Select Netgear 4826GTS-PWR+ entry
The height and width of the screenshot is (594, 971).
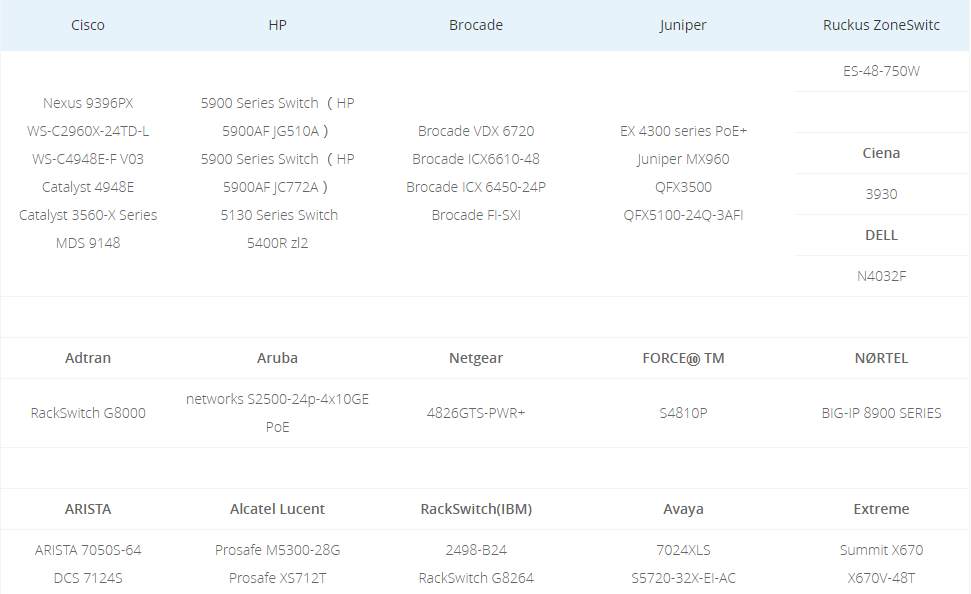coord(476,413)
